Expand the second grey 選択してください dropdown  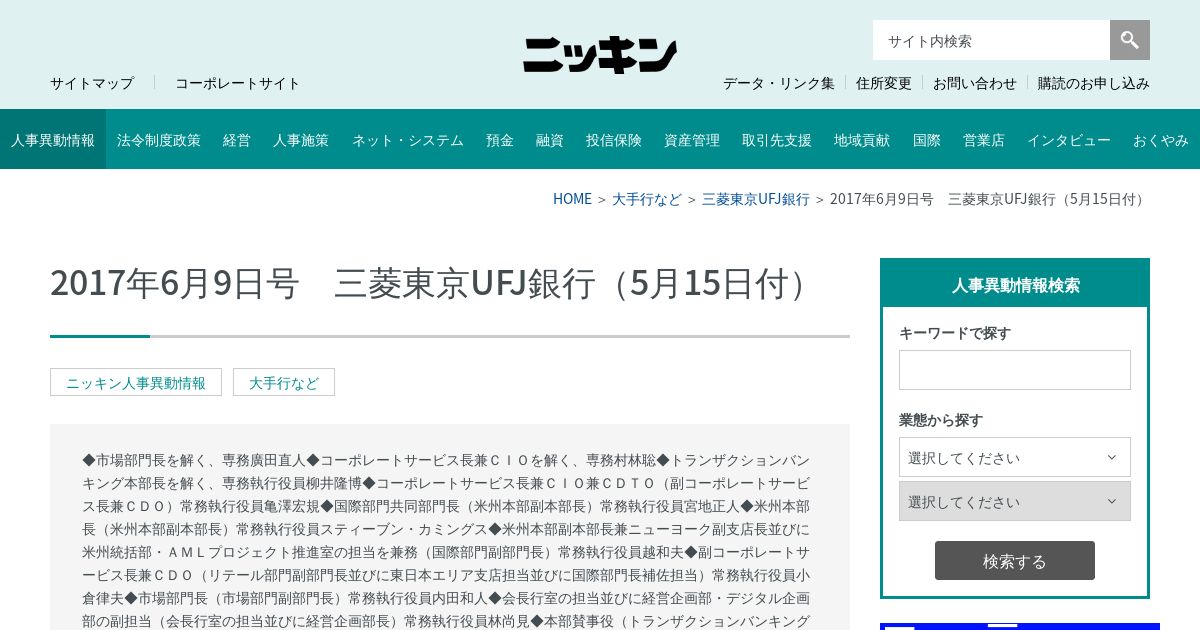tap(1015, 501)
